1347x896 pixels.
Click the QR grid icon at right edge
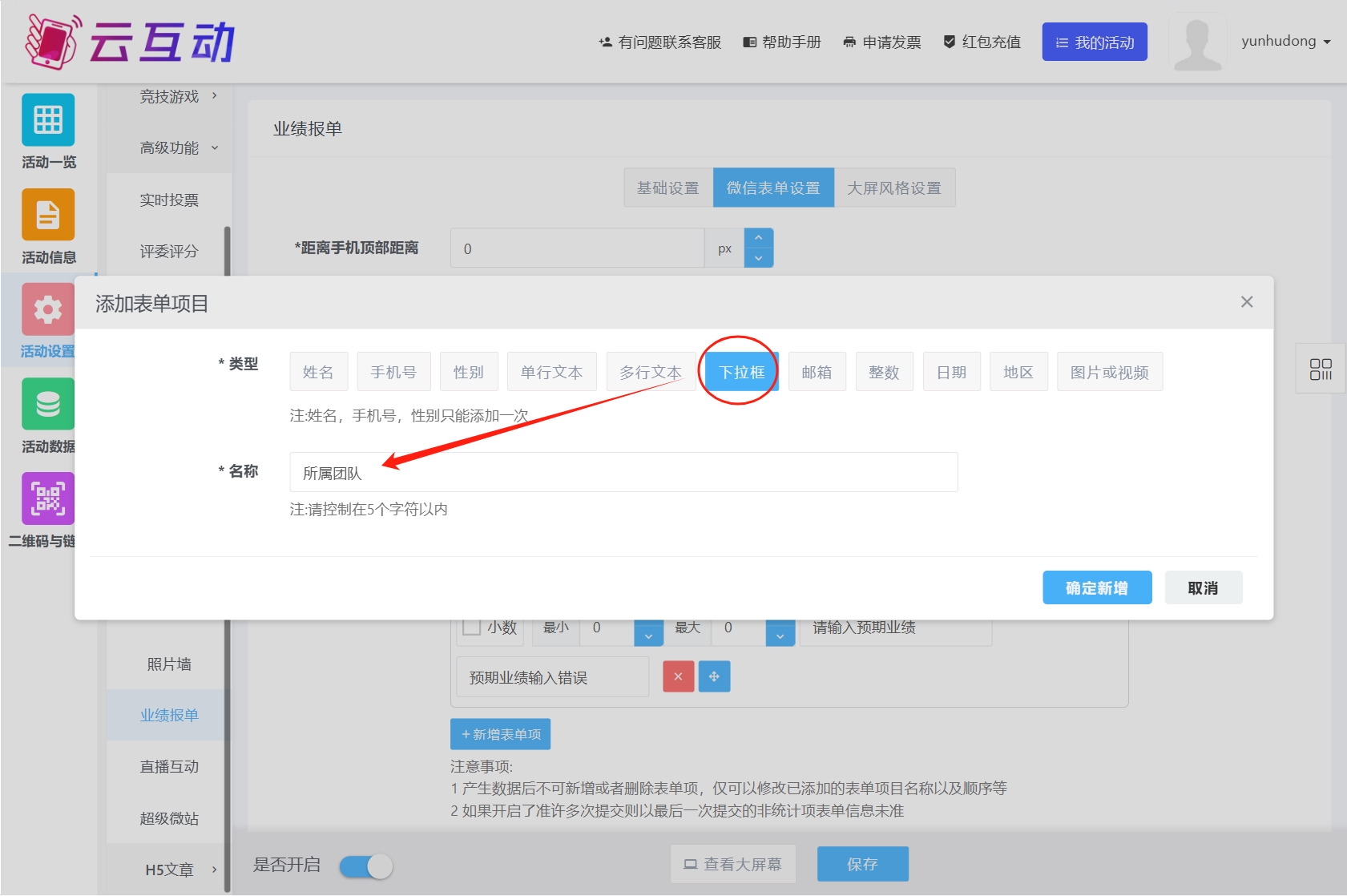1321,369
